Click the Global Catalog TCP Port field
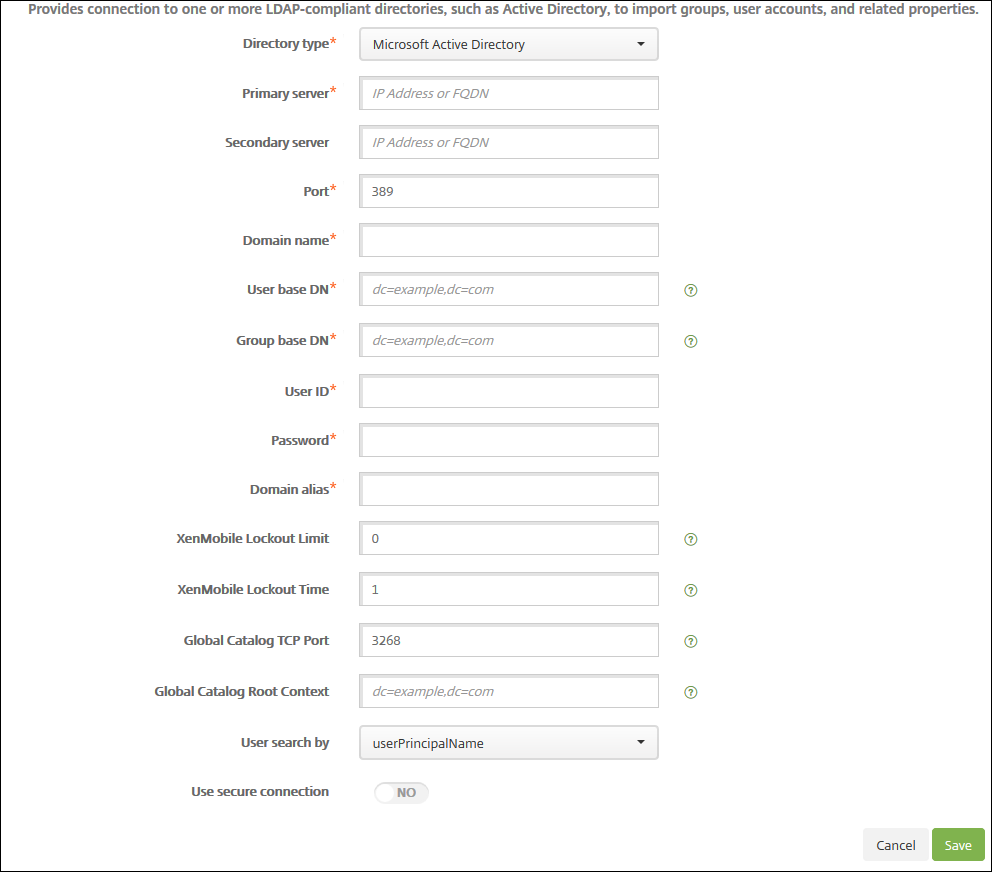 click(x=508, y=640)
